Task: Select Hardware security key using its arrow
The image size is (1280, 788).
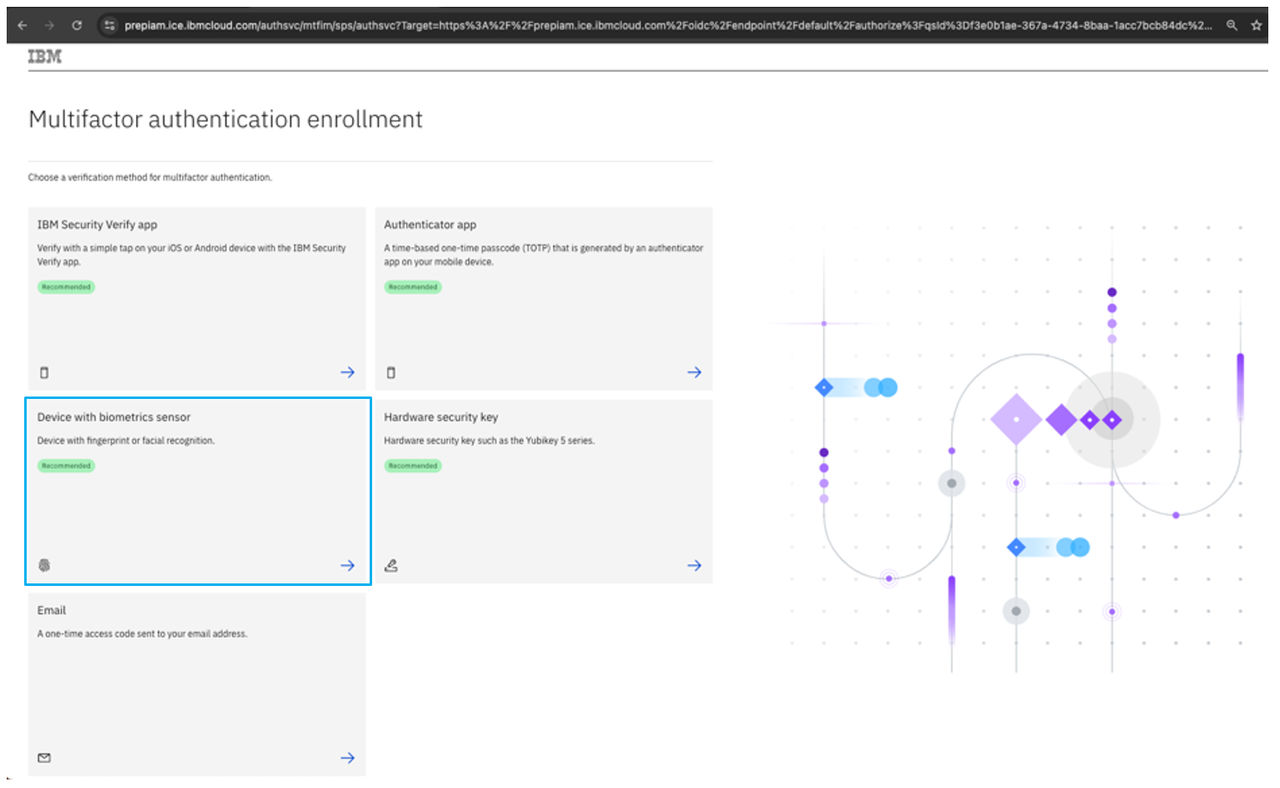Action: [x=694, y=565]
